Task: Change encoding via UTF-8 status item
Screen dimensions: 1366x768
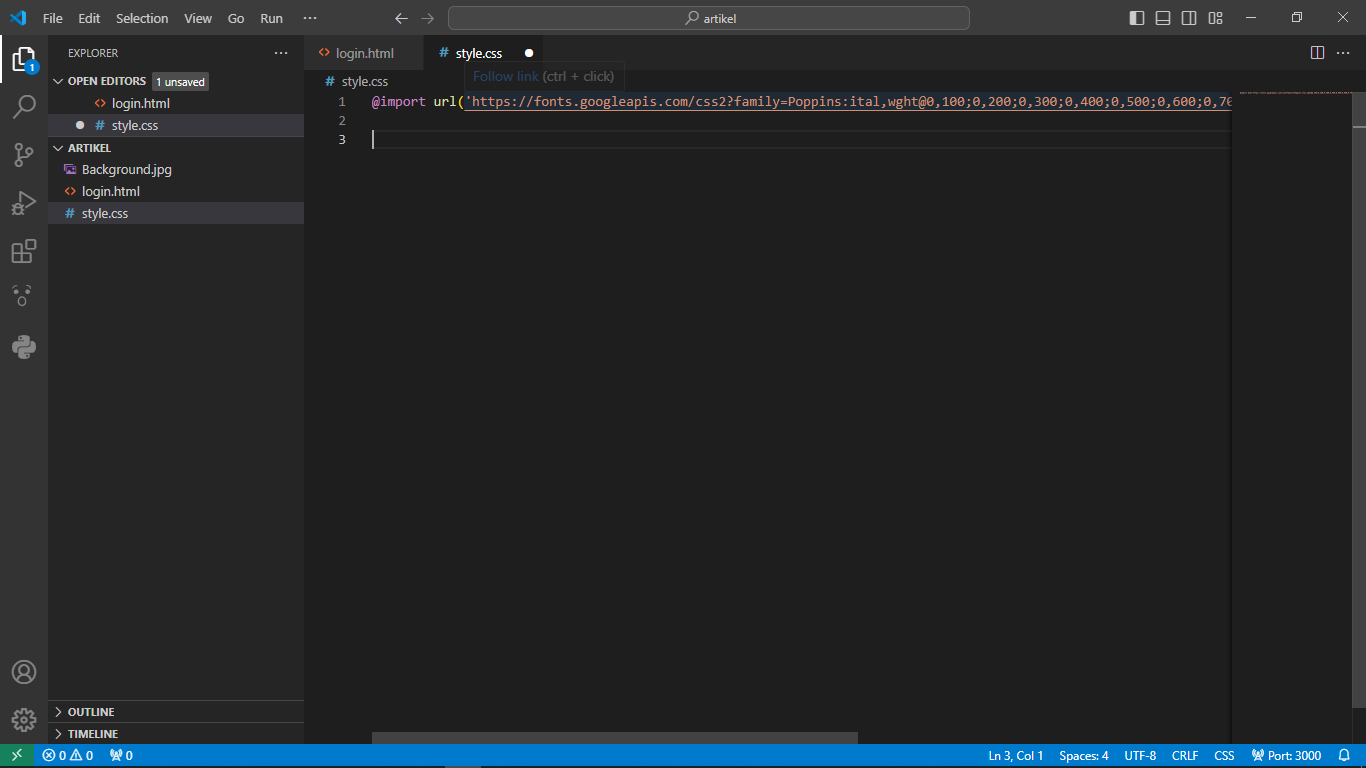Action: click(1140, 756)
